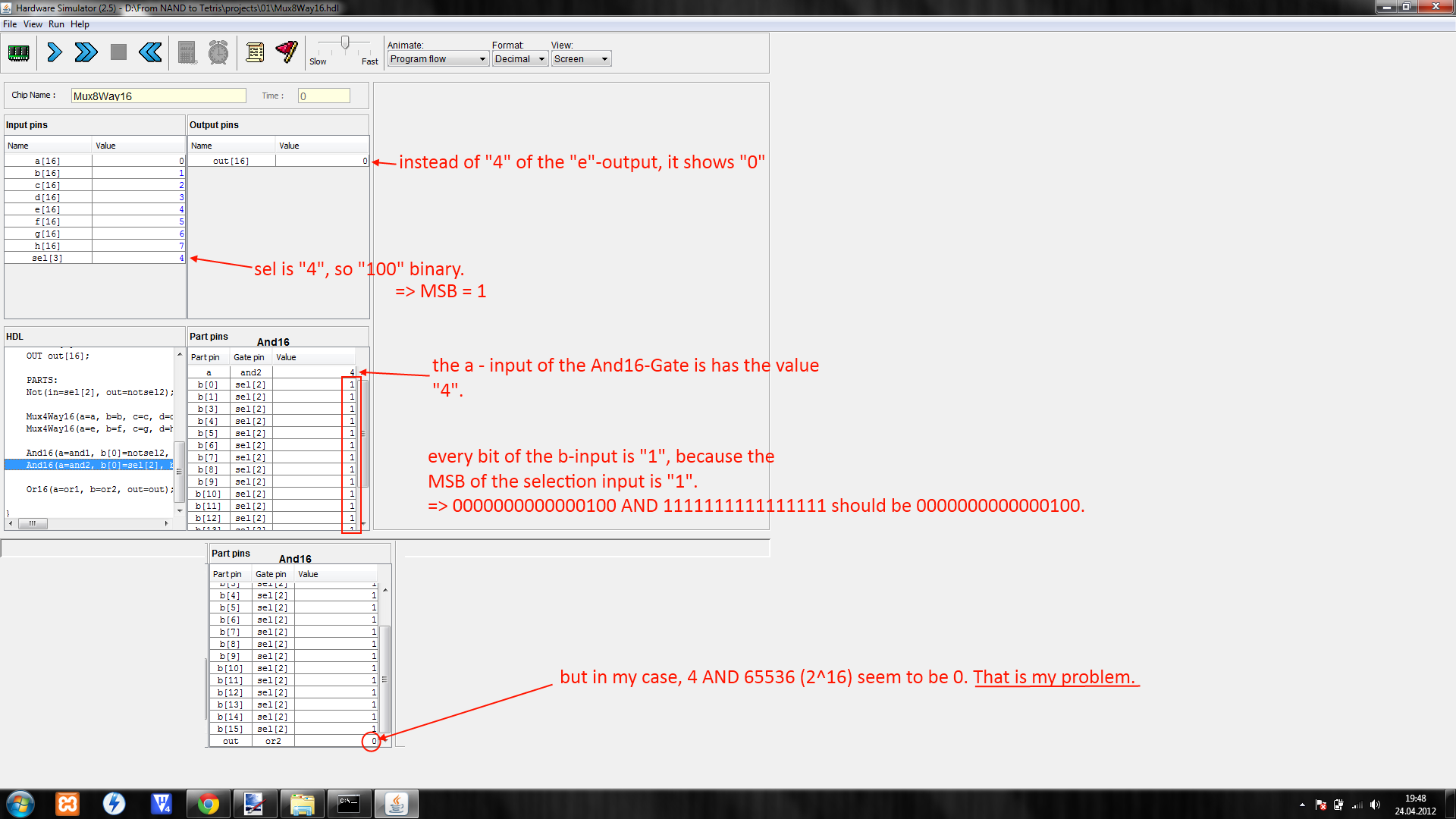Open the View dropdown showing Screen
This screenshot has height=819, width=1456.
[x=581, y=59]
